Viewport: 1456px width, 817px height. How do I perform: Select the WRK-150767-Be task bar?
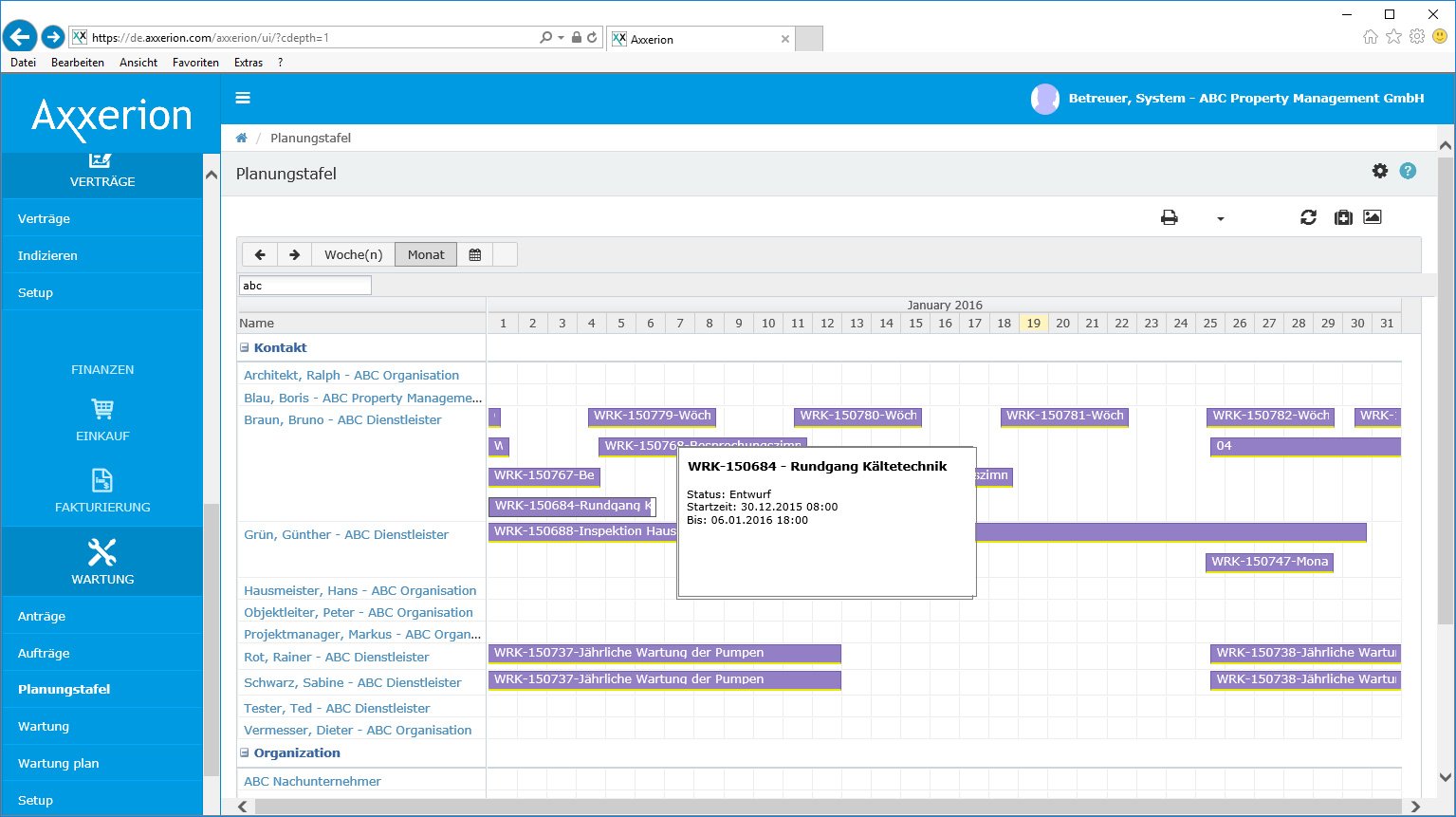(x=544, y=476)
